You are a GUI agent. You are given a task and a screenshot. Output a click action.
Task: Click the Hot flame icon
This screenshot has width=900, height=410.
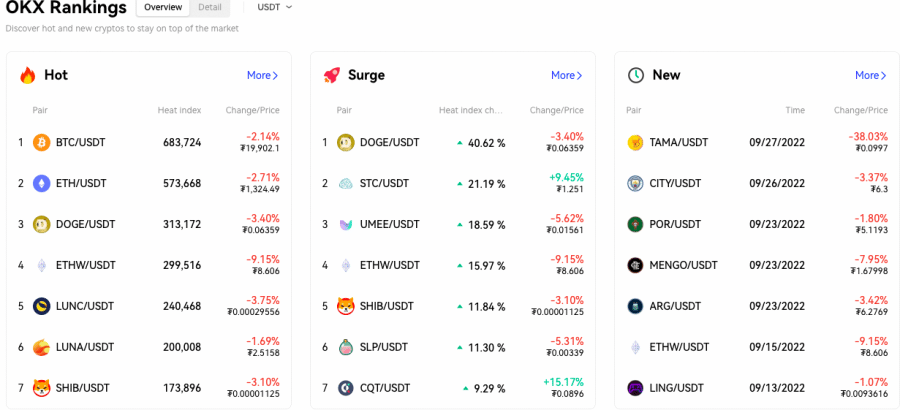click(28, 75)
